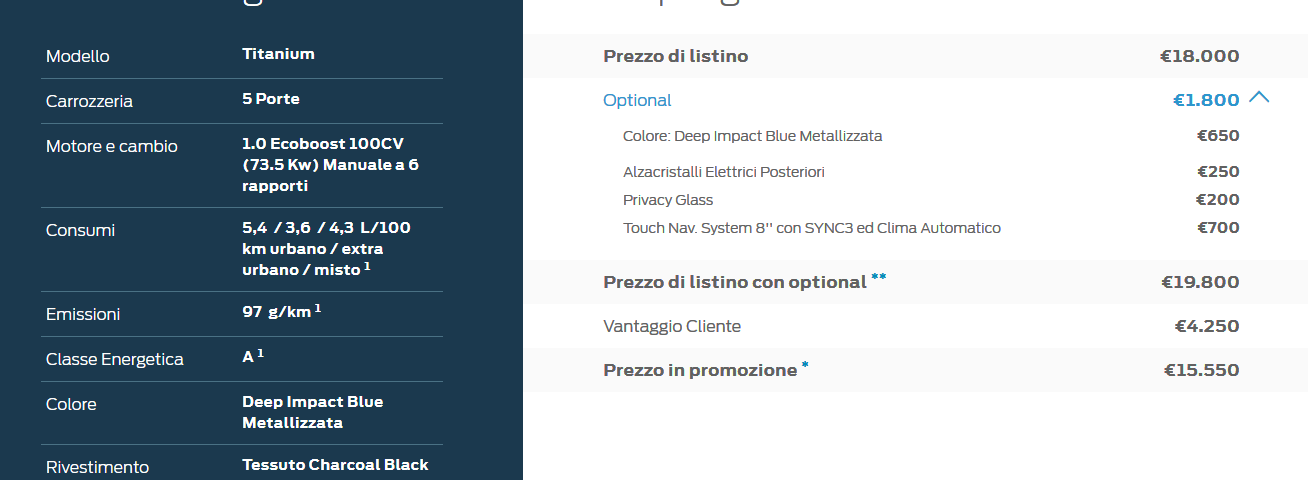Viewport: 1308px width, 480px height.
Task: Click the €1.800 optional total
Action: click(x=1206, y=100)
